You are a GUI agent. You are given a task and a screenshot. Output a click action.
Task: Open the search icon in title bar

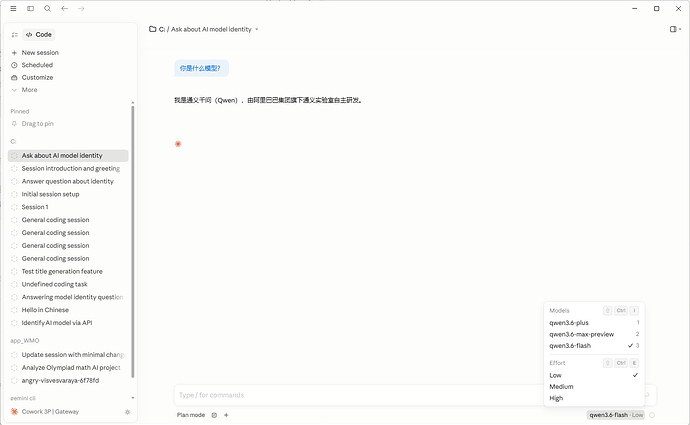[48, 8]
